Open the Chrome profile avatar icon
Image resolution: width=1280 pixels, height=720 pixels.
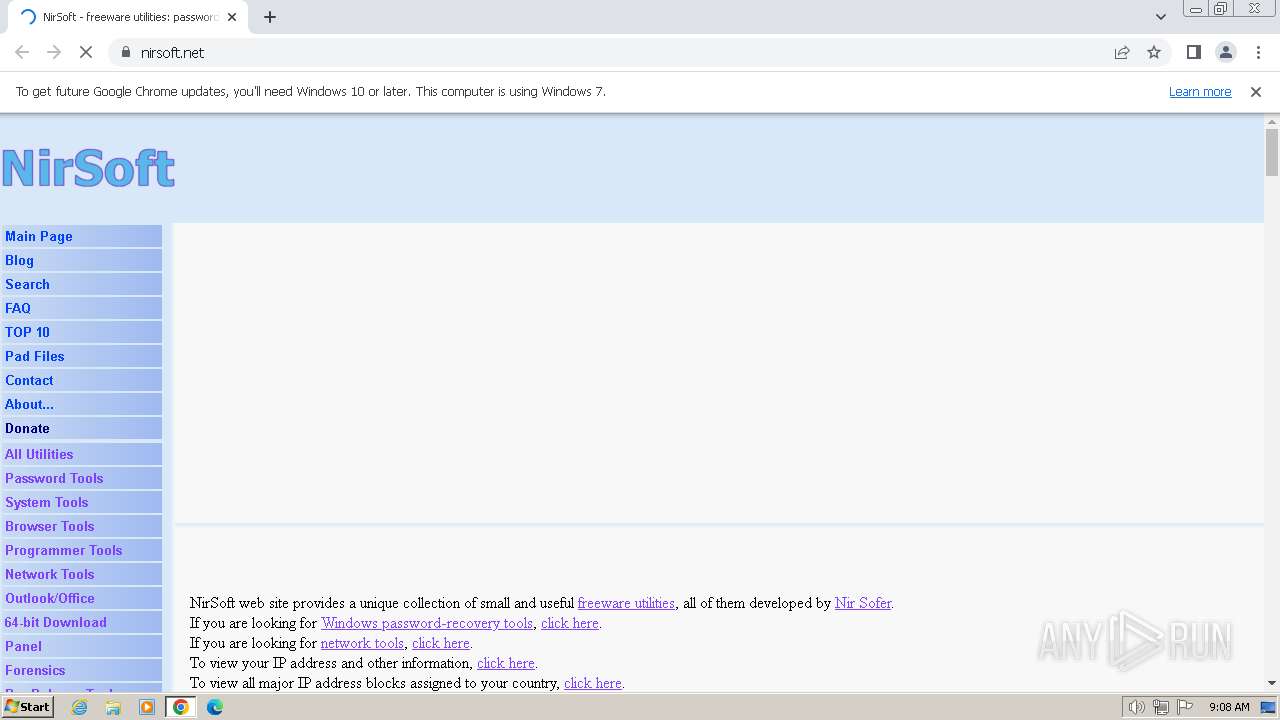tap(1226, 52)
